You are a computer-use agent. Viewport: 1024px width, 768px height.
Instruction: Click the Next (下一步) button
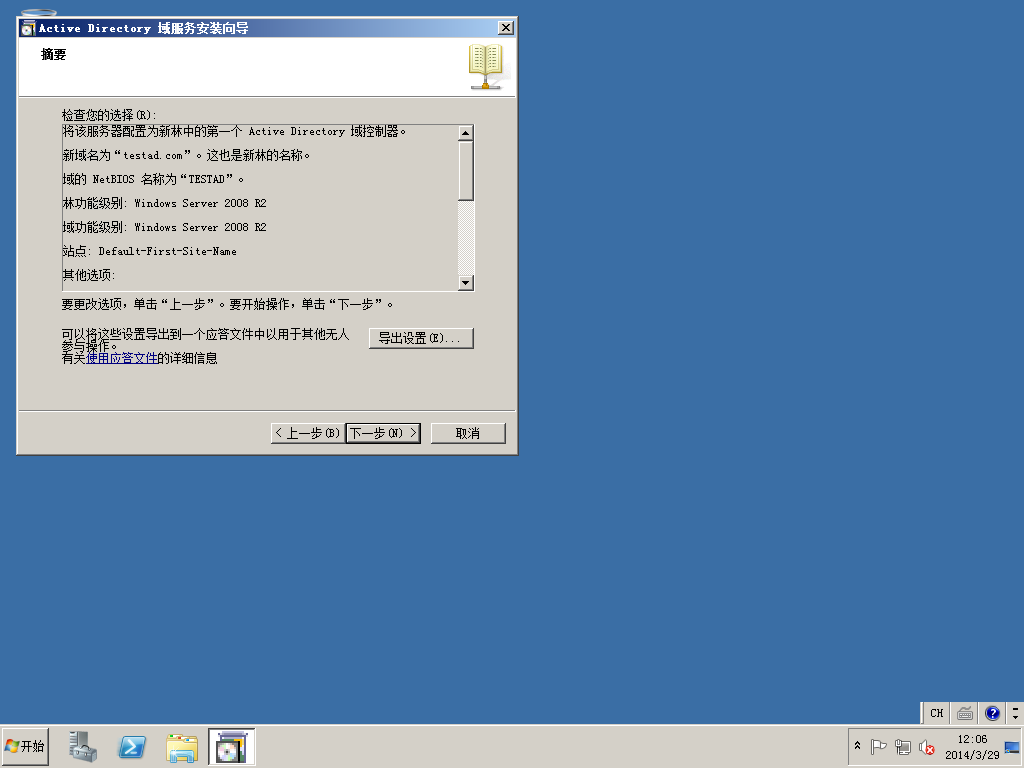pos(383,433)
